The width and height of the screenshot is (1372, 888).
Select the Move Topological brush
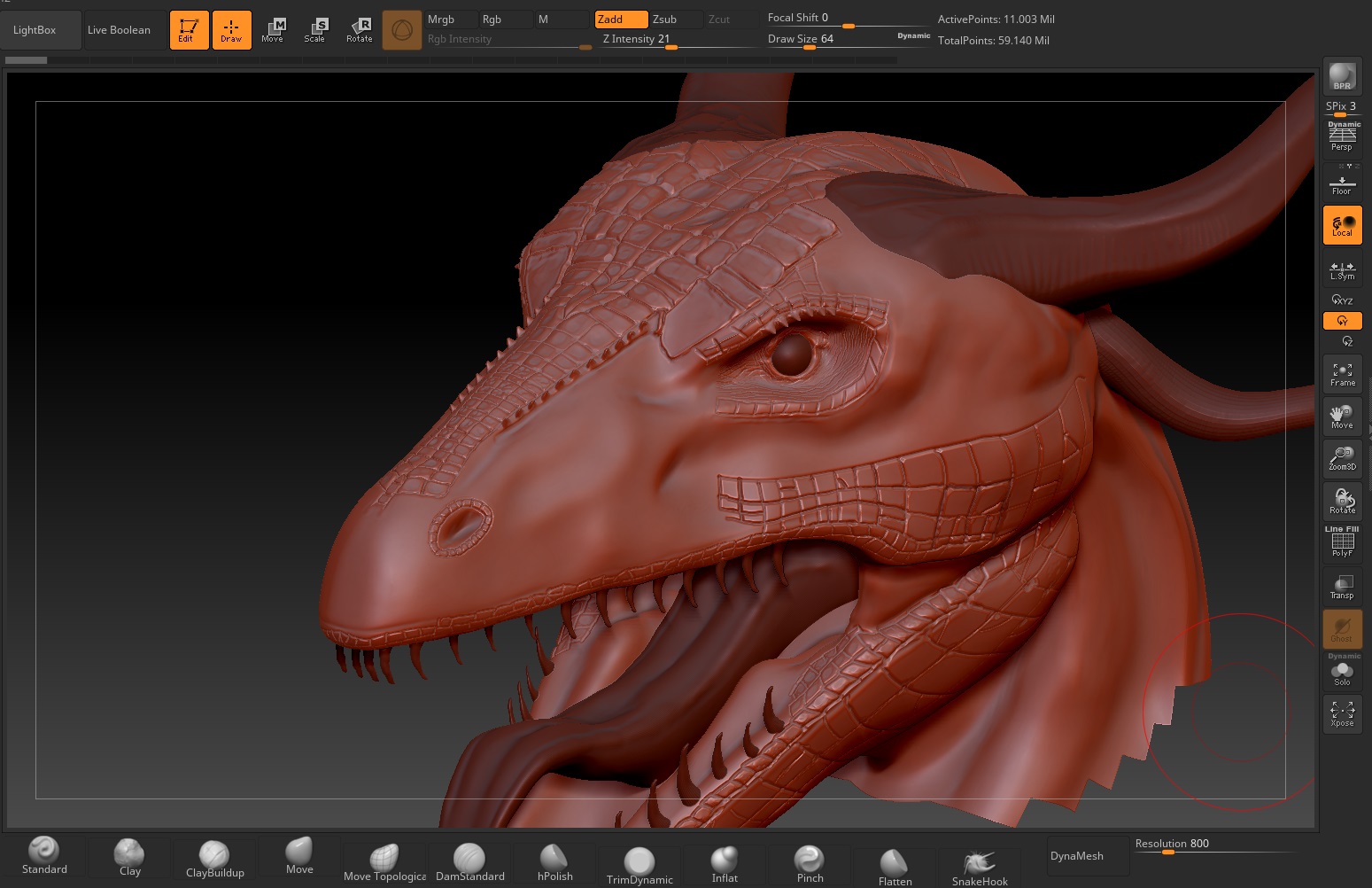384,862
